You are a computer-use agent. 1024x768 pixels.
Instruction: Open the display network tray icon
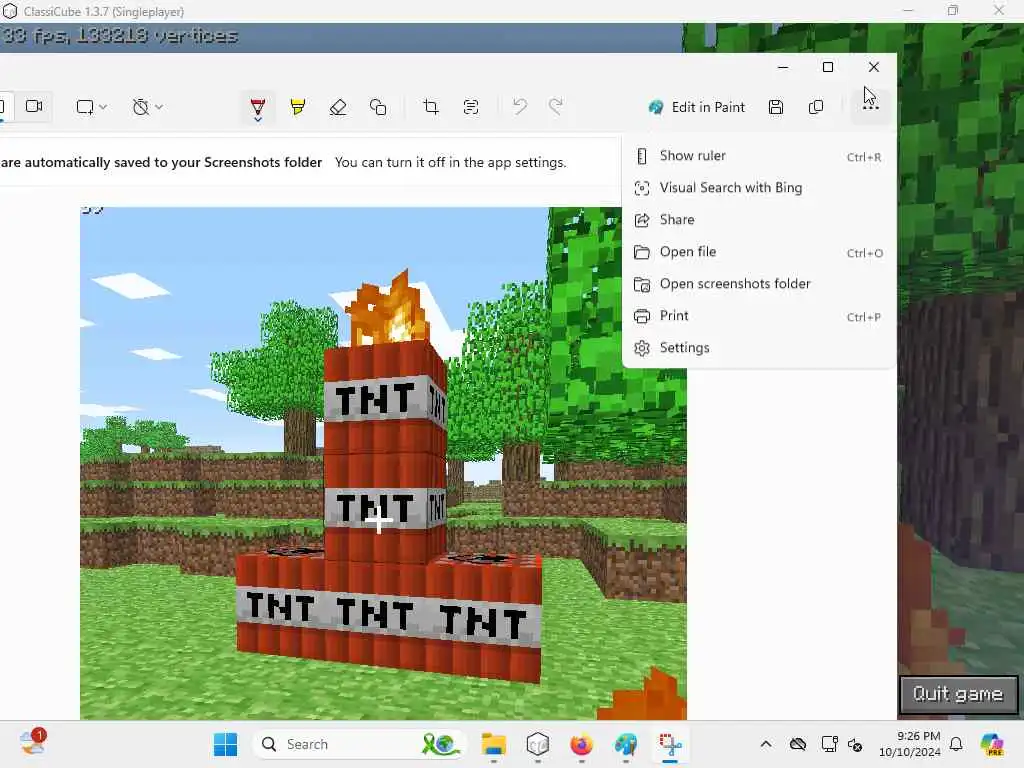[829, 744]
